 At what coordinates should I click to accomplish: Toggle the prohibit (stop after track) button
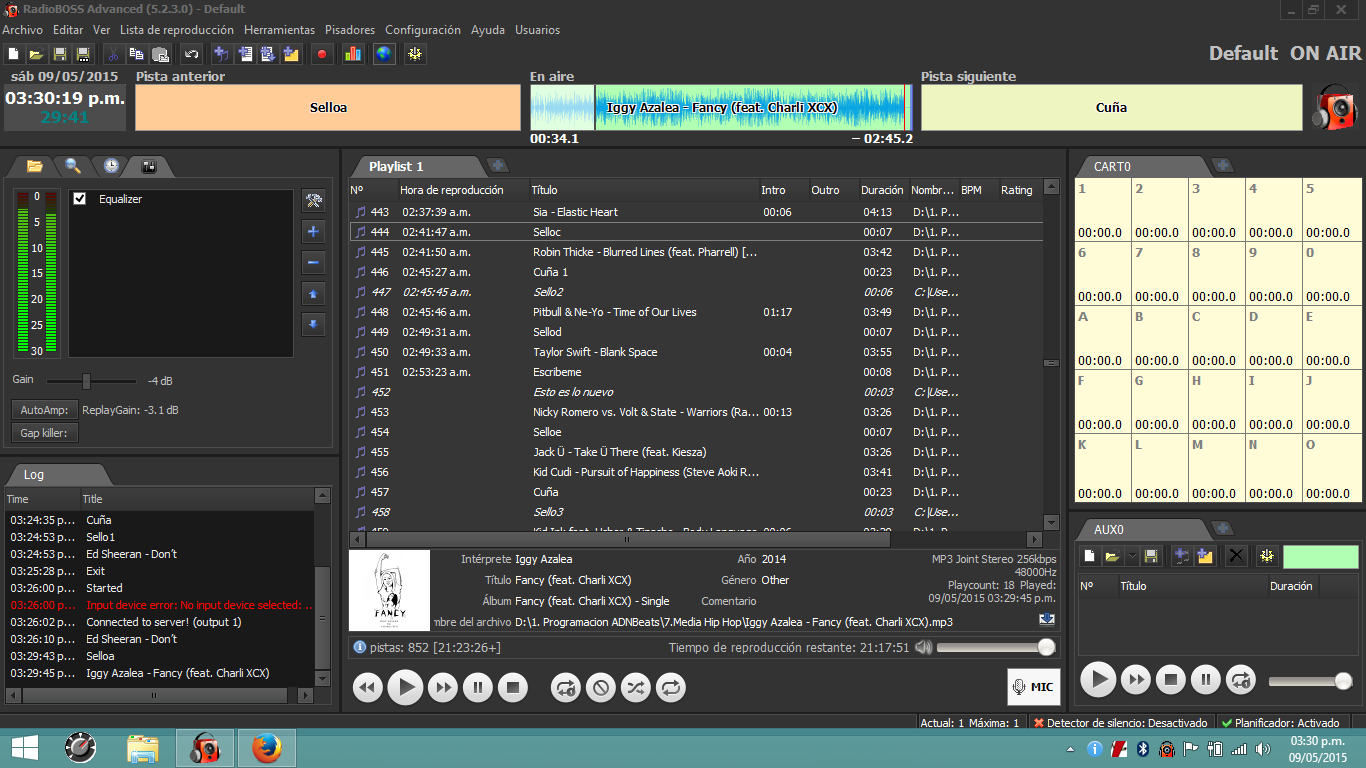[x=600, y=687]
